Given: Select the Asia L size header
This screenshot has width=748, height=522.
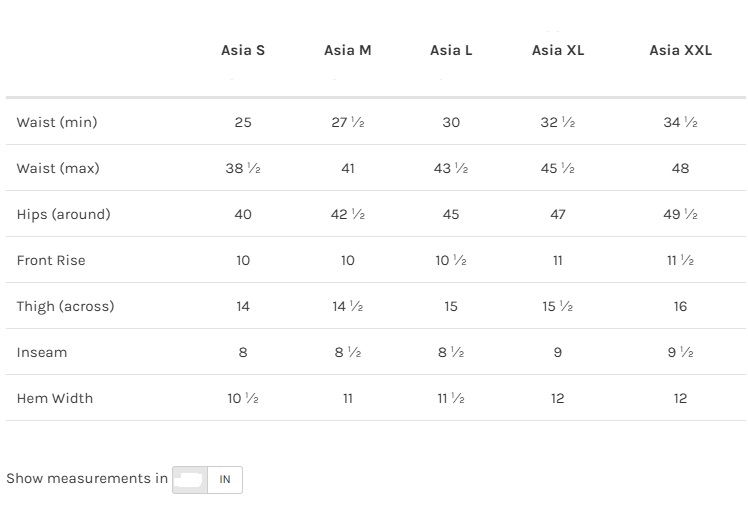Looking at the screenshot, I should pyautogui.click(x=451, y=50).
